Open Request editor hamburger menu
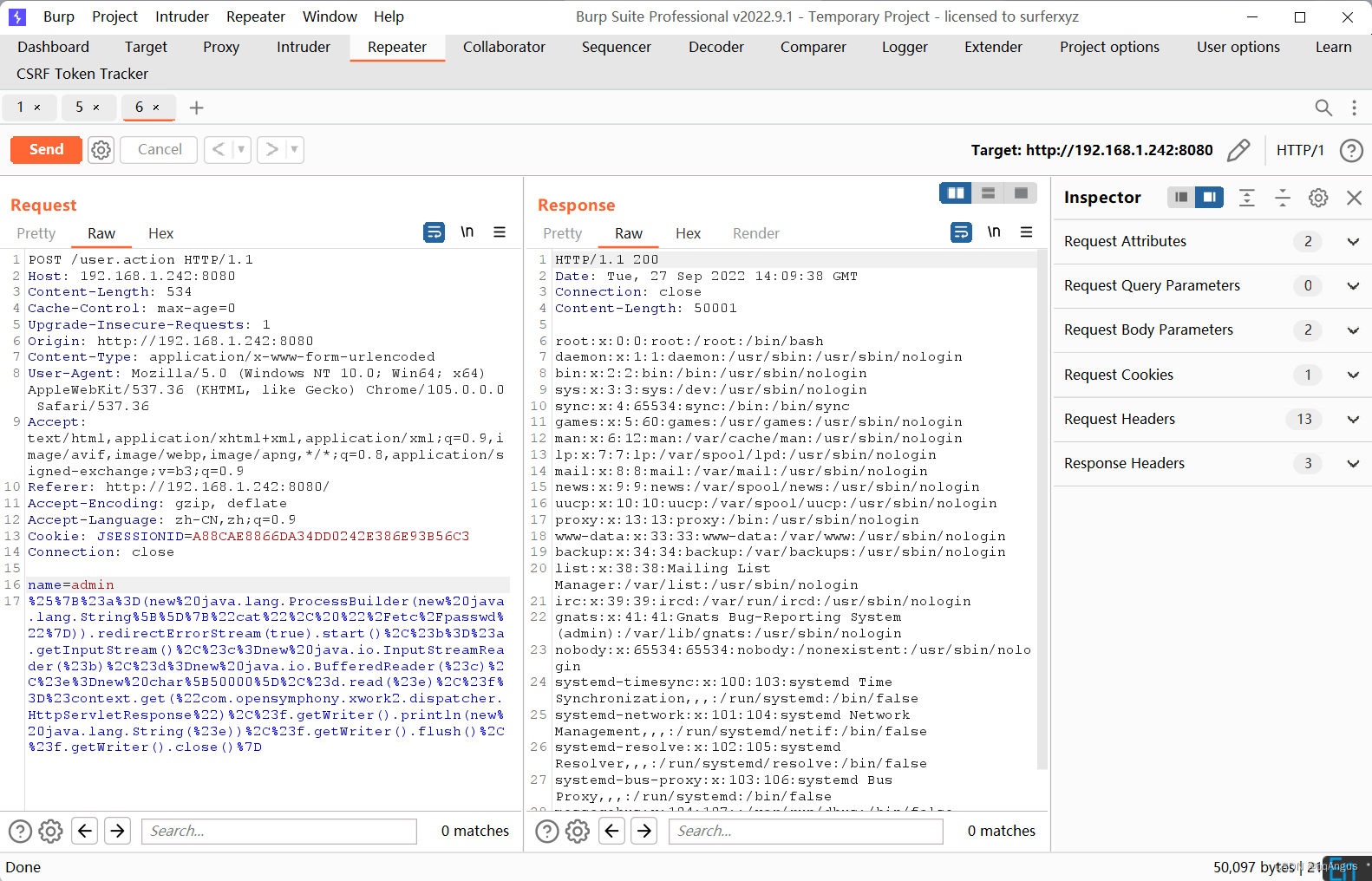The height and width of the screenshot is (881, 1372). pos(500,232)
